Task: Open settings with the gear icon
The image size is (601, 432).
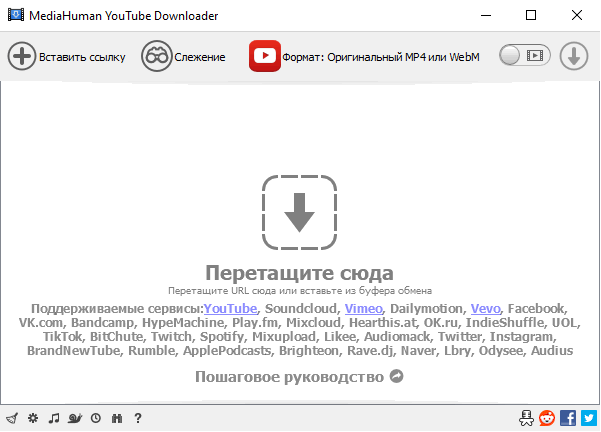Action: tap(33, 418)
